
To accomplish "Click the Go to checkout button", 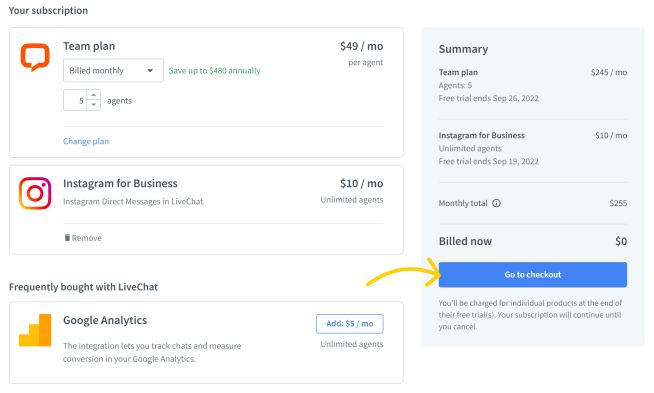I will (x=533, y=275).
